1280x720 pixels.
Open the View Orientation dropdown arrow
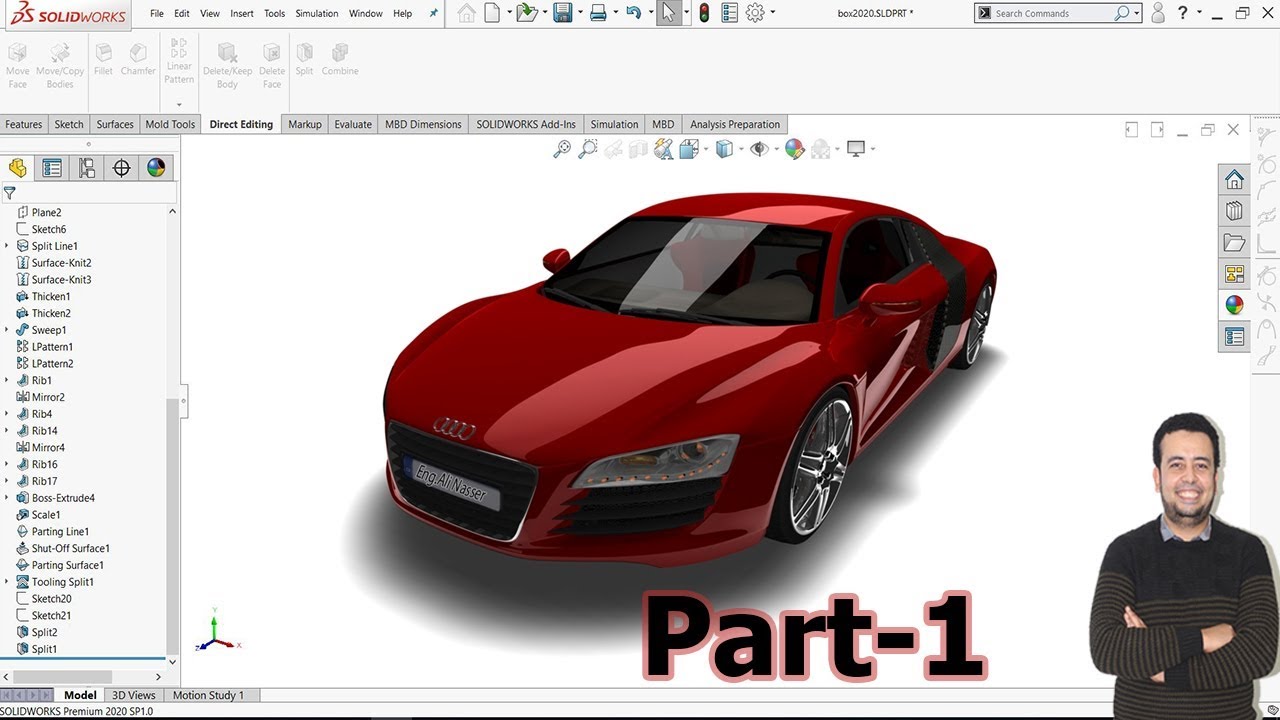pos(706,149)
